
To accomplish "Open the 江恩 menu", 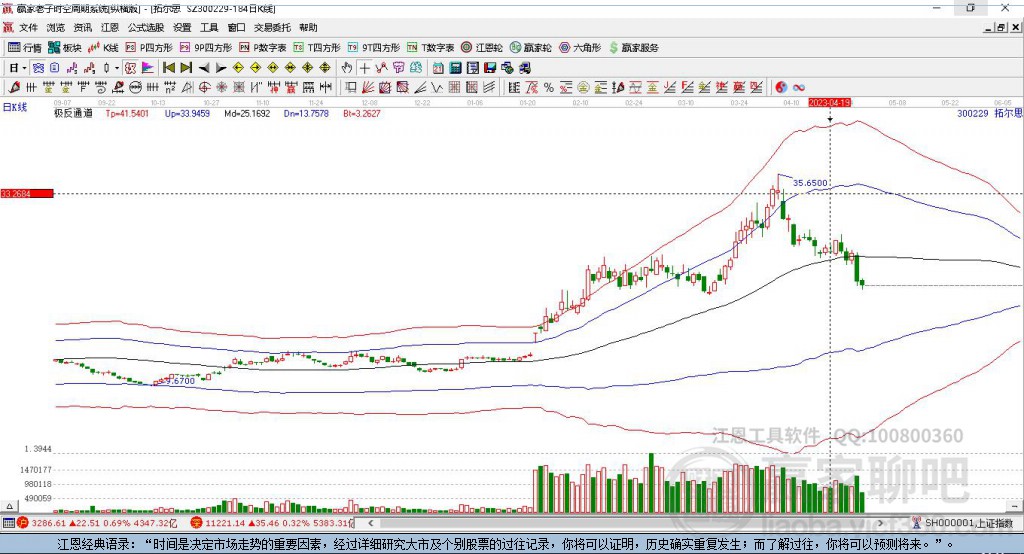I will [x=110, y=27].
